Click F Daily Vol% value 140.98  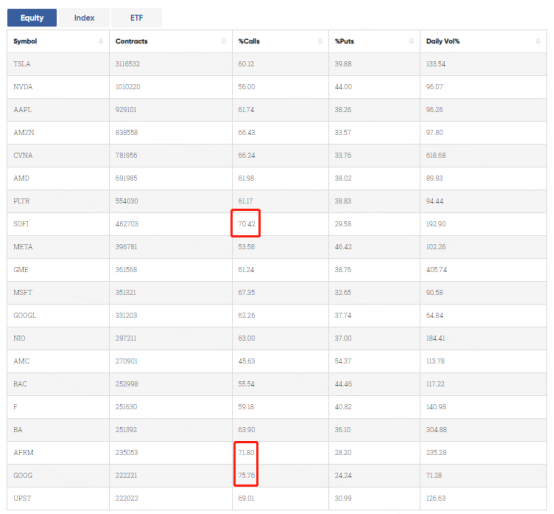point(436,407)
